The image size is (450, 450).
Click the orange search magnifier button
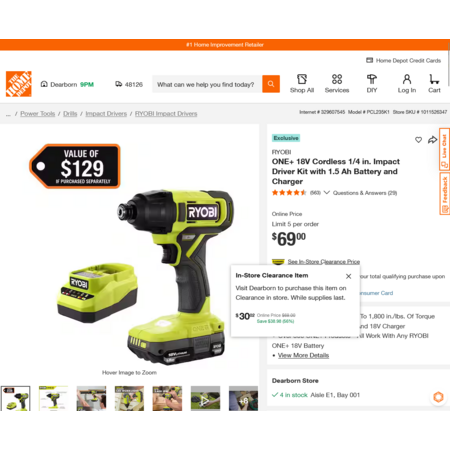click(x=271, y=84)
